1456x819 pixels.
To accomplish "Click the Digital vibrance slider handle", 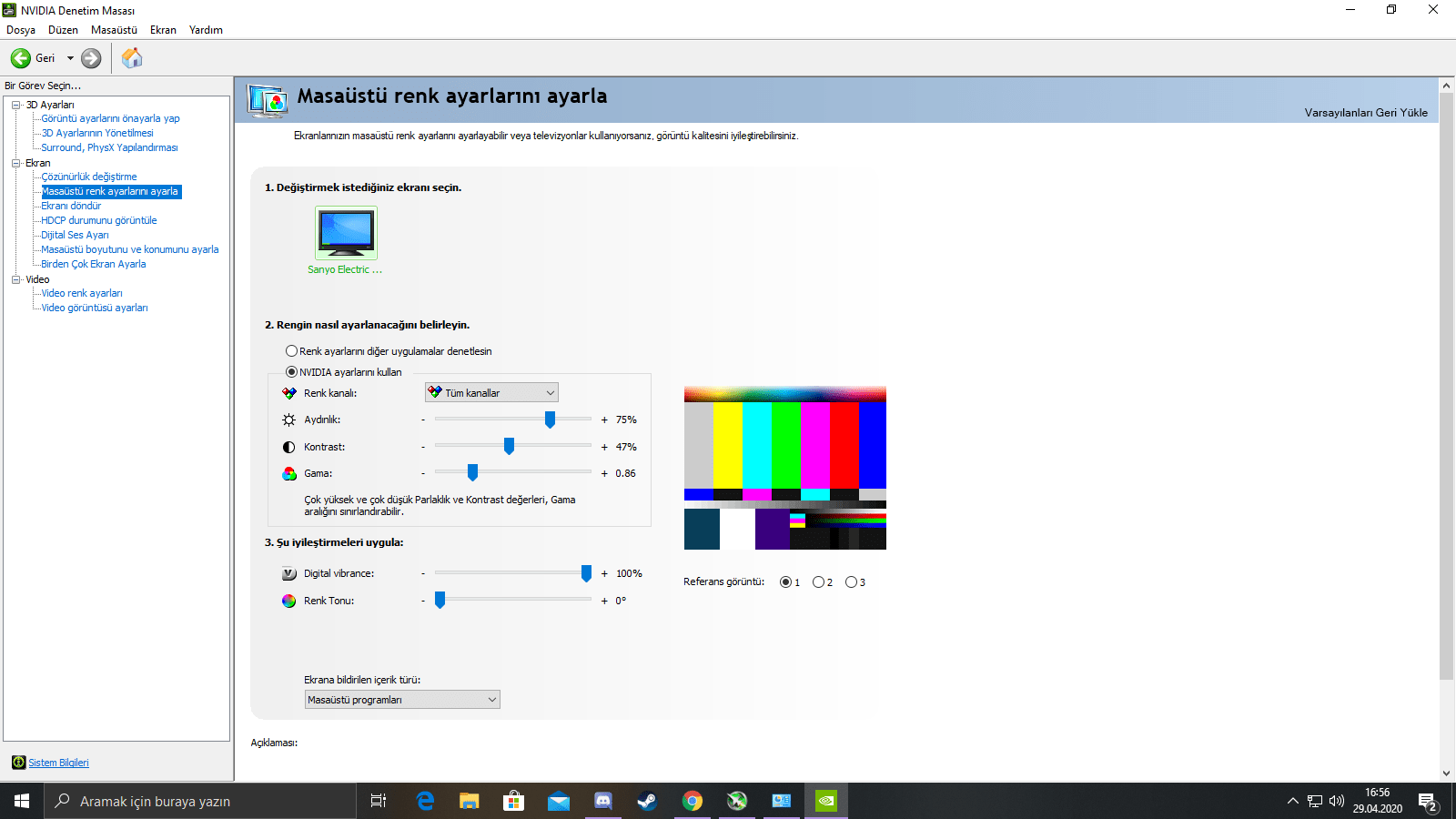I will pyautogui.click(x=586, y=572).
